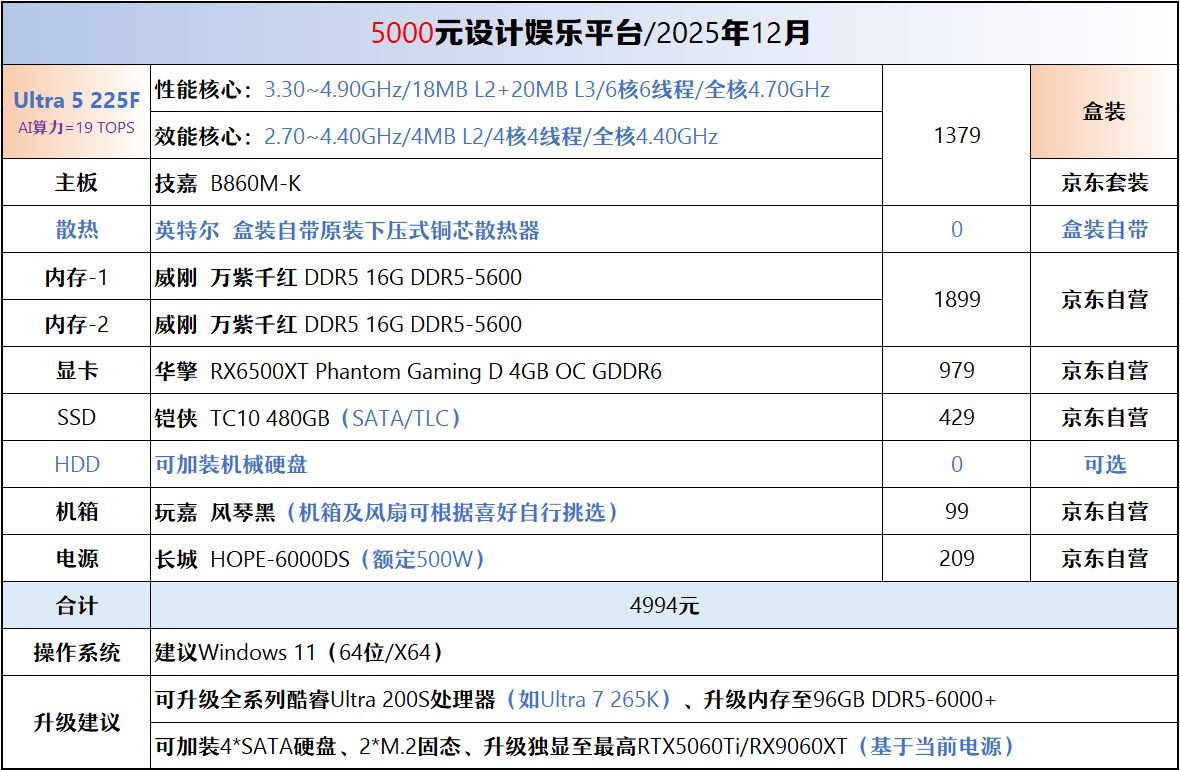Click the total 4994元
The image size is (1180, 770).
click(665, 605)
